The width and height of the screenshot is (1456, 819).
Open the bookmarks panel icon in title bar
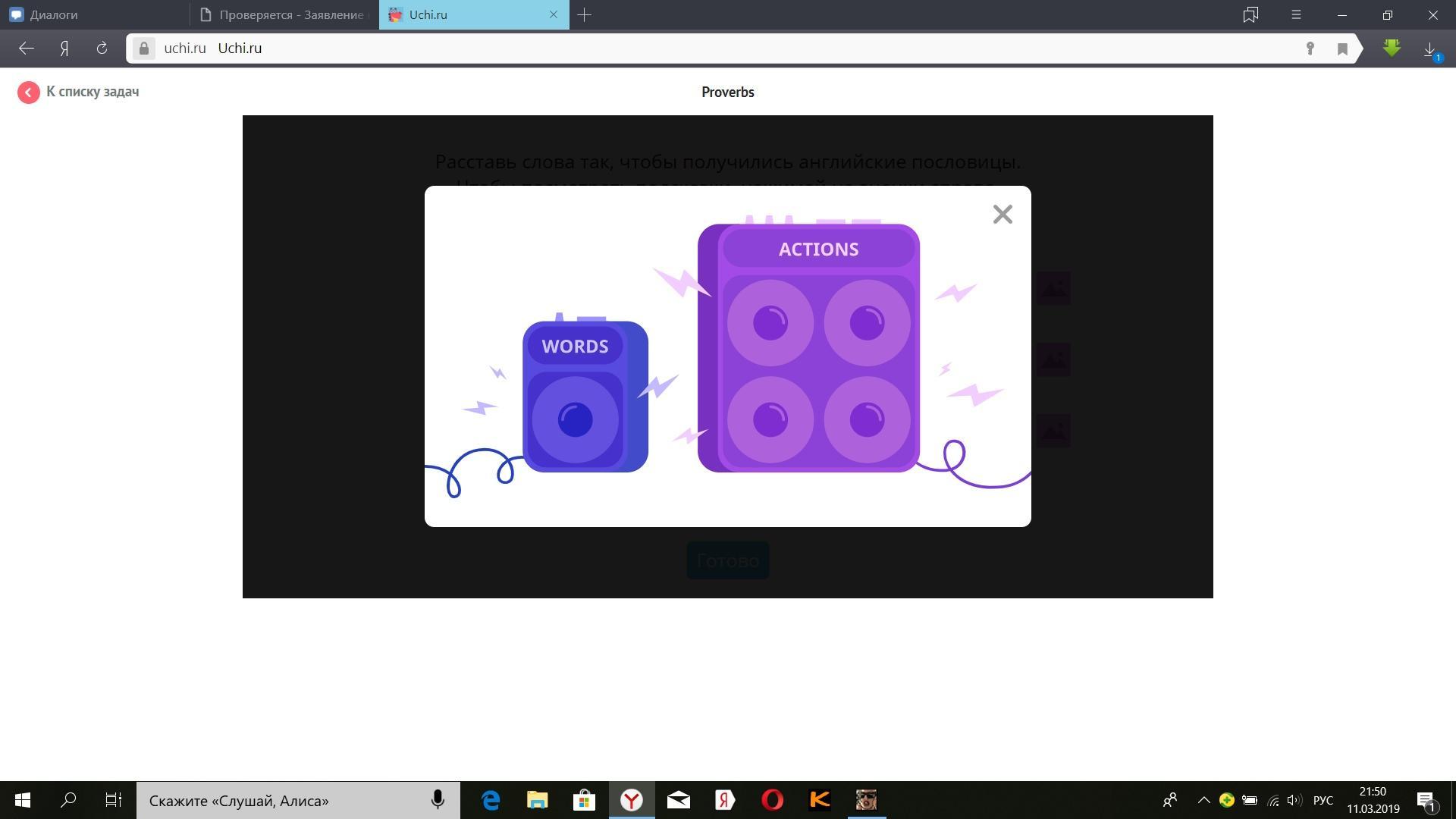[1250, 14]
